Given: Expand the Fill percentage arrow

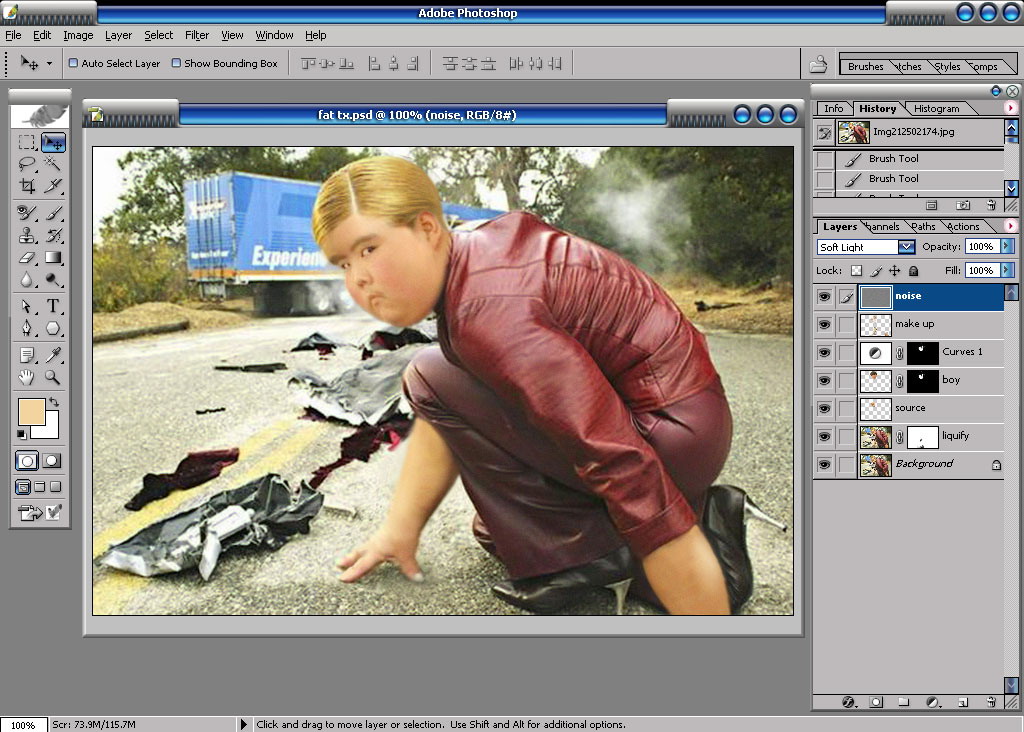Looking at the screenshot, I should point(1007,270).
